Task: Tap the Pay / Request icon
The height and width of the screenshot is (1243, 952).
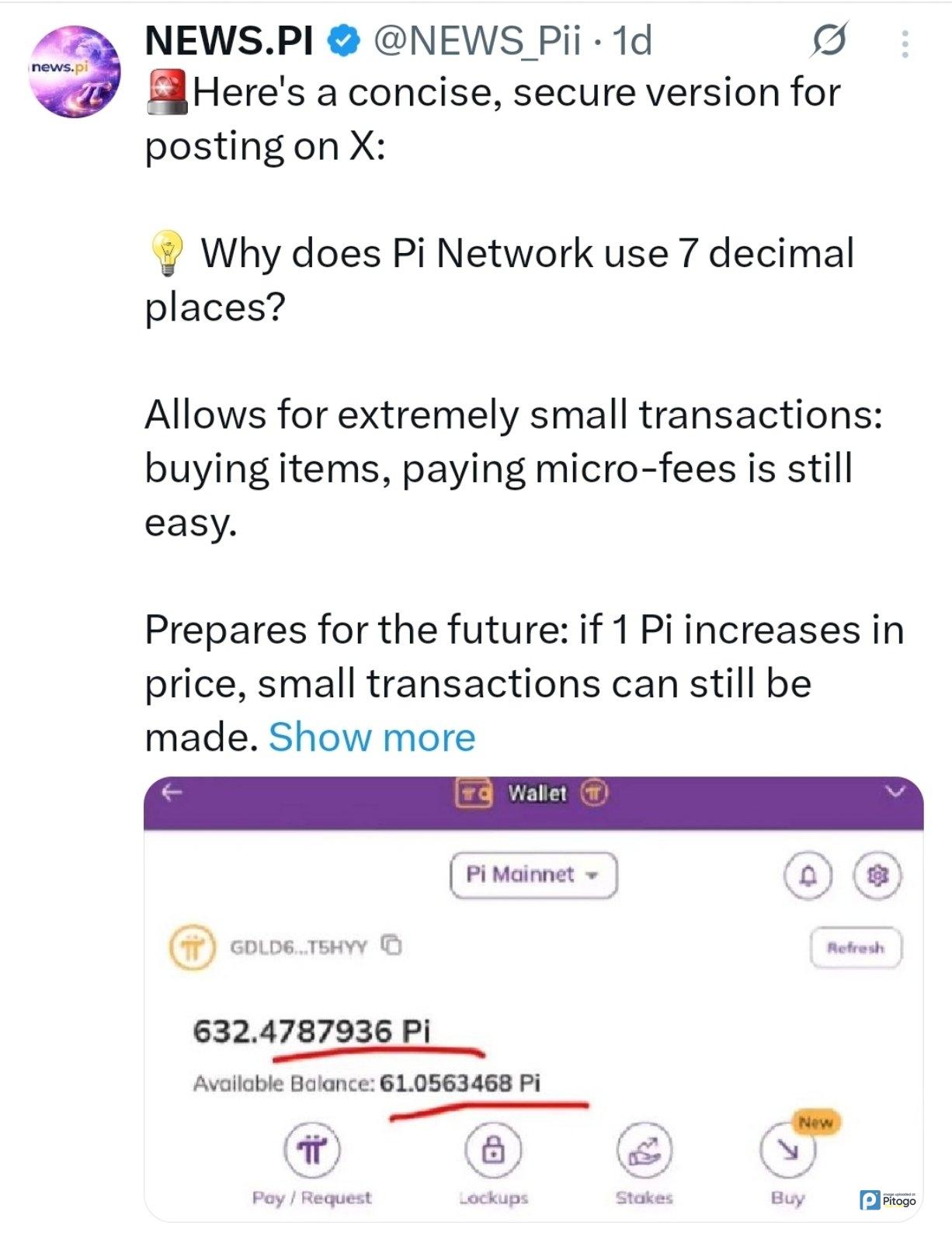Action: (x=312, y=1150)
